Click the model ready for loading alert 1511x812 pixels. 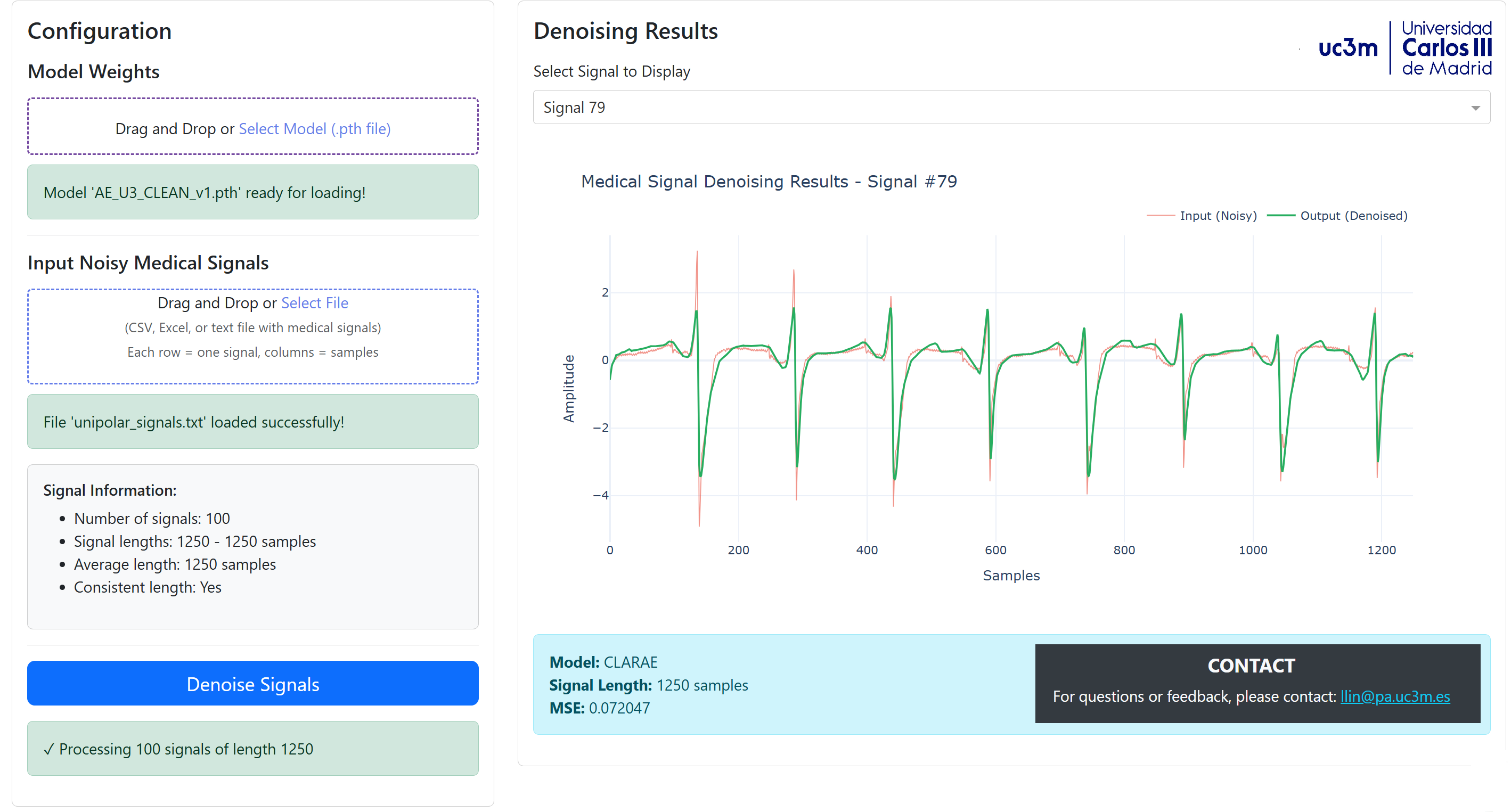pos(253,192)
